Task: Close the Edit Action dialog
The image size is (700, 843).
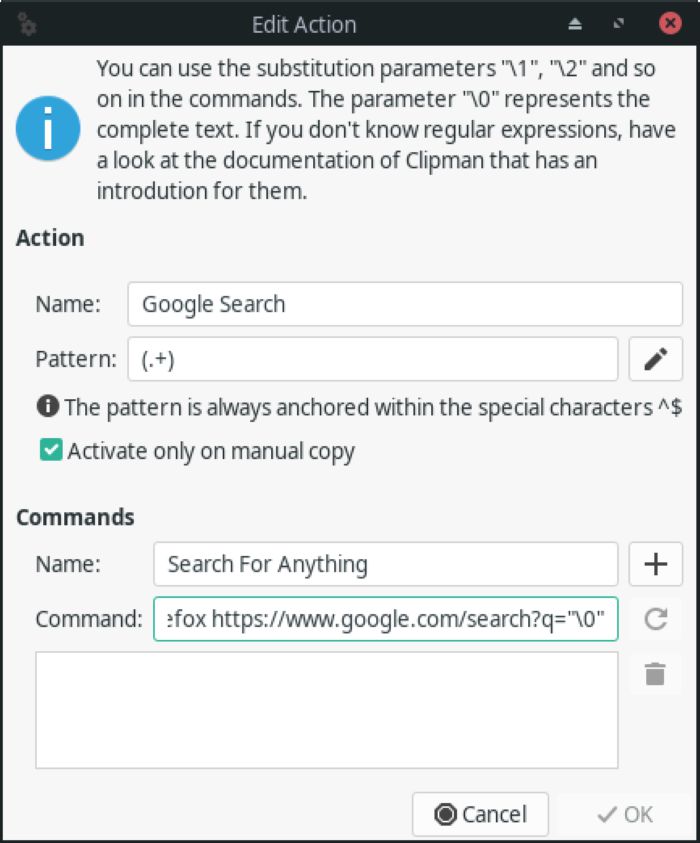Action: (669, 24)
